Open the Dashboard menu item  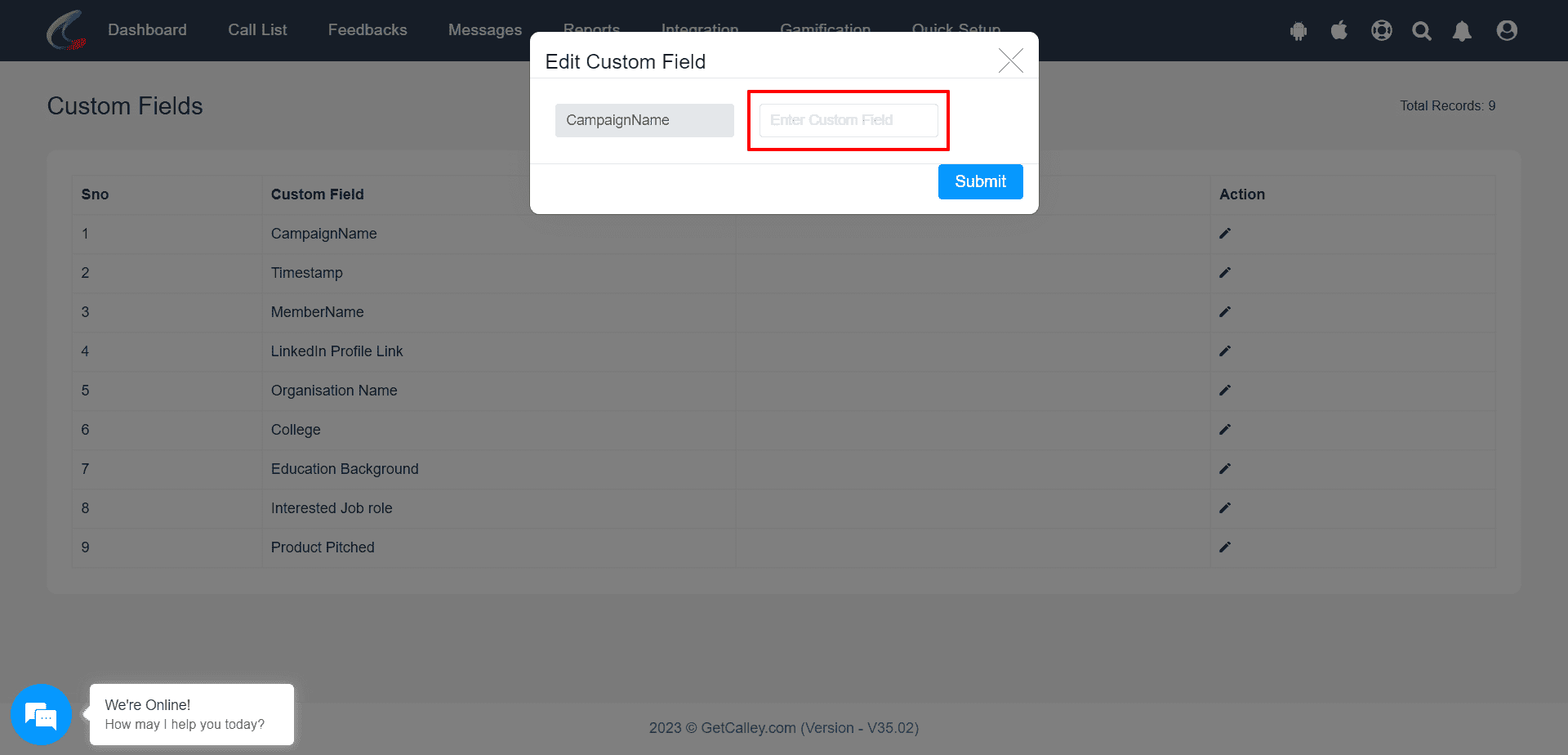tap(148, 30)
